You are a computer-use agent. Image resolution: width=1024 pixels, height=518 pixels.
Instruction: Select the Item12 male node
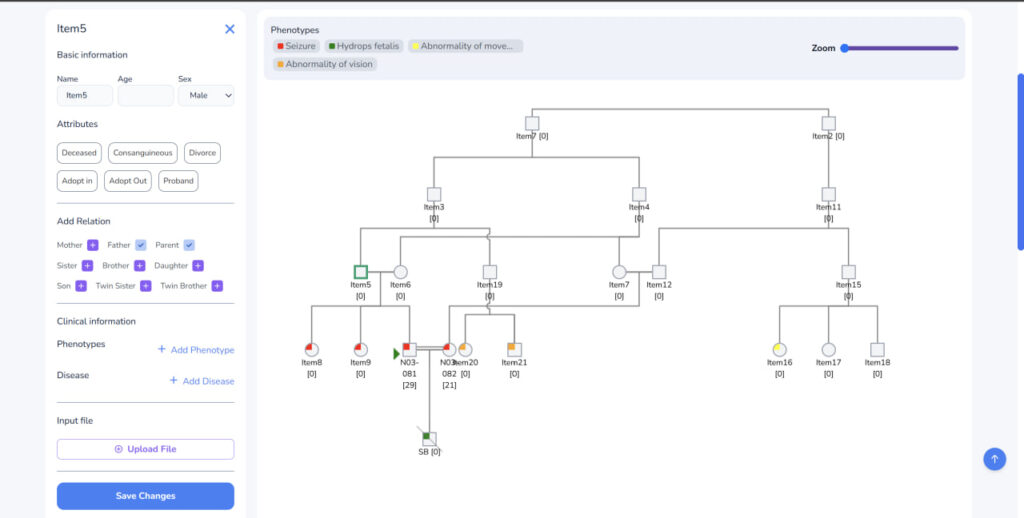[659, 272]
